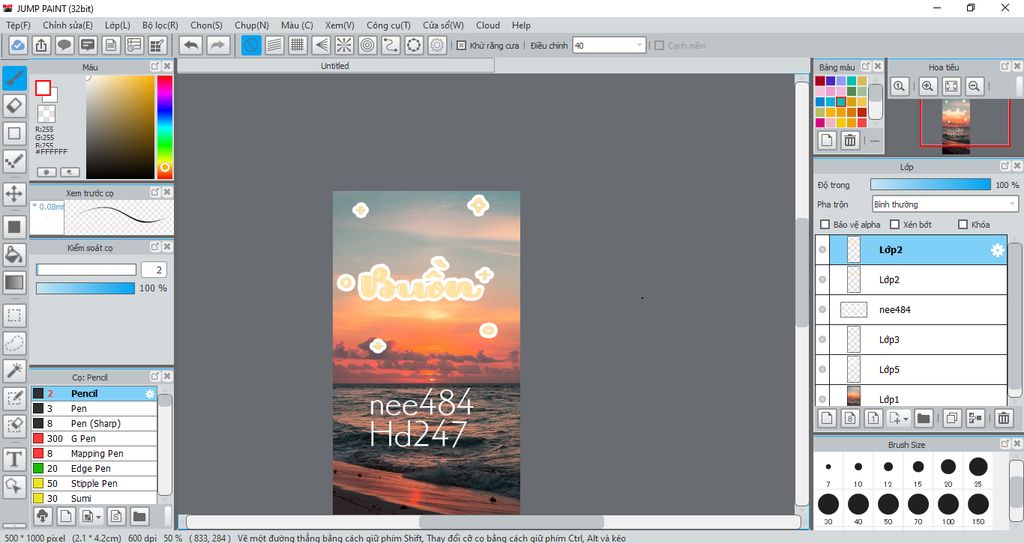Select Stipple Pen brush
1024x543 pixels.
point(94,484)
